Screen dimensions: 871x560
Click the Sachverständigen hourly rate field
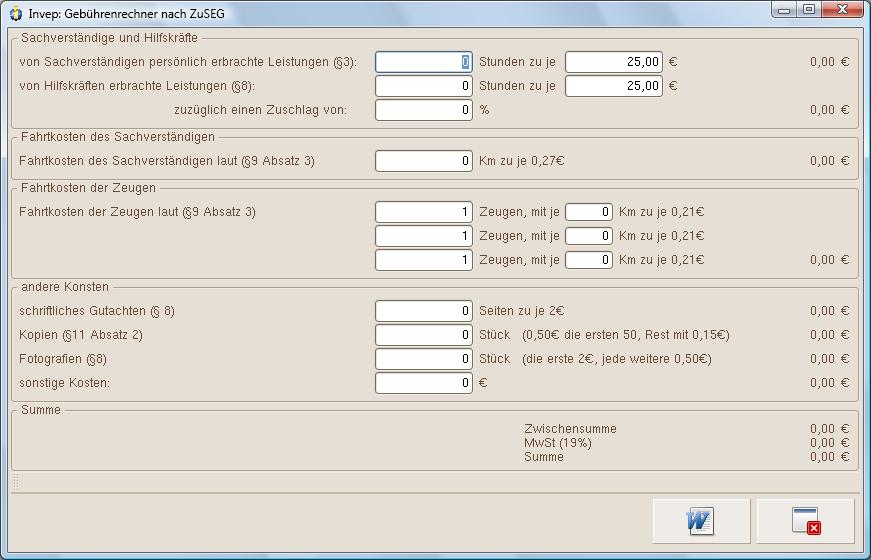pyautogui.click(x=614, y=62)
